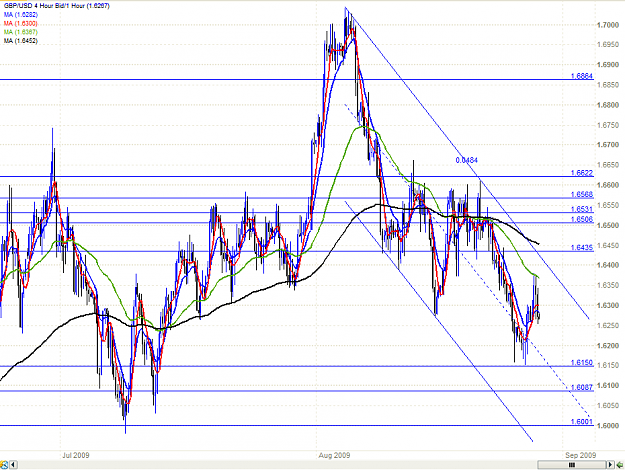Click the horizontal scrollbar thumb
625x470 pixels.
pyautogui.click(x=572, y=465)
